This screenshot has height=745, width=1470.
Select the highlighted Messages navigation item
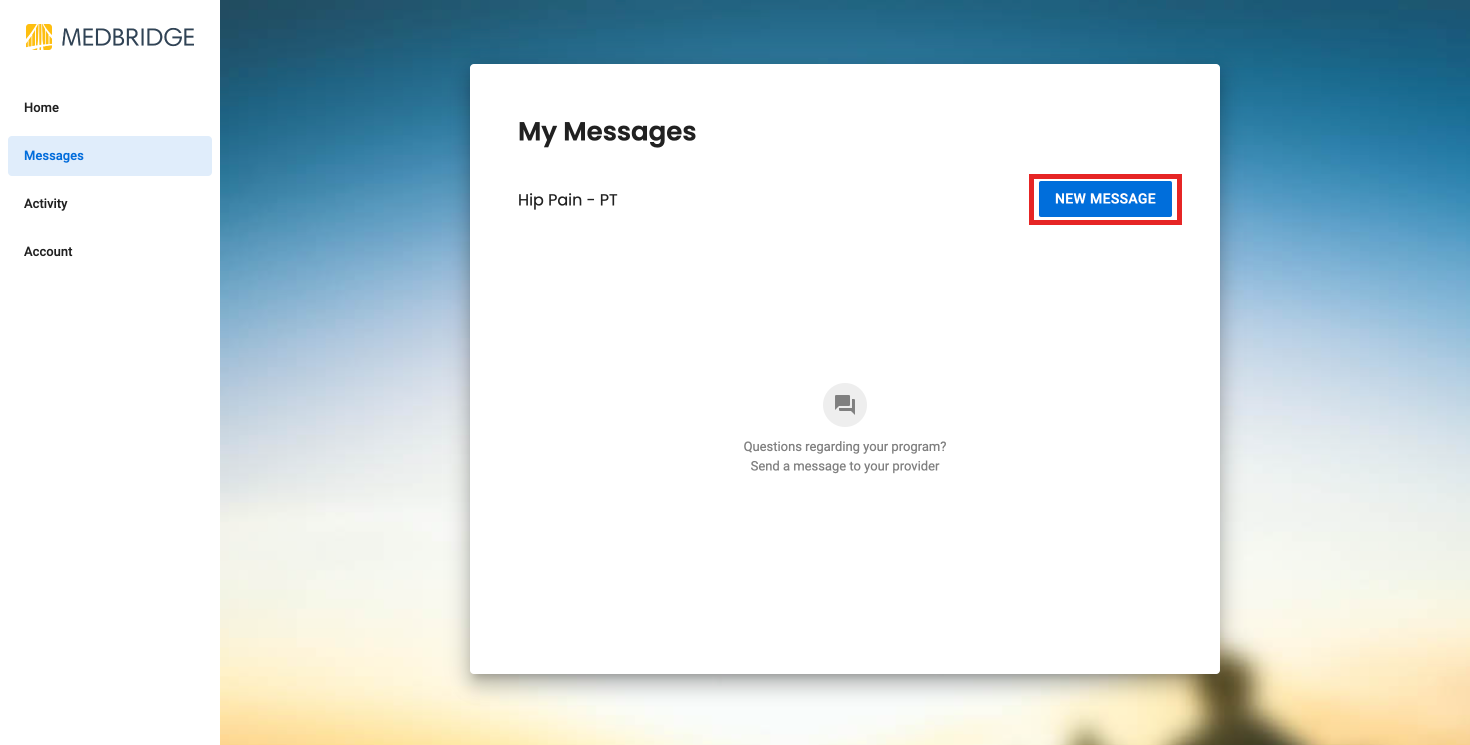53,155
